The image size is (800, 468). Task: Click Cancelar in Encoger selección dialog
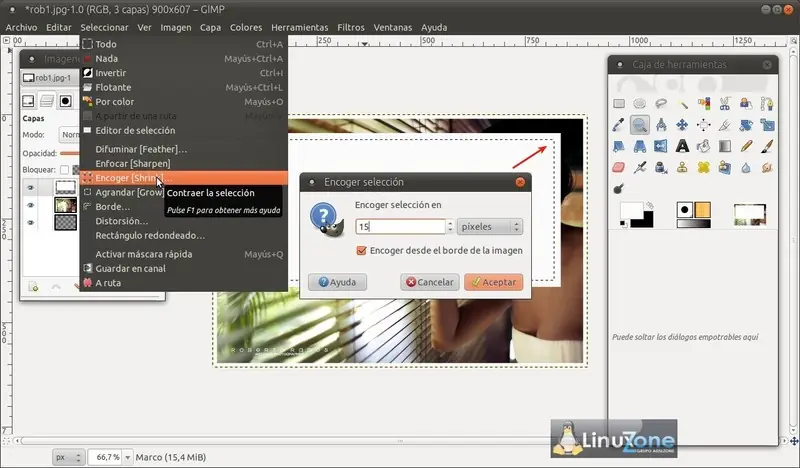pyautogui.click(x=430, y=282)
